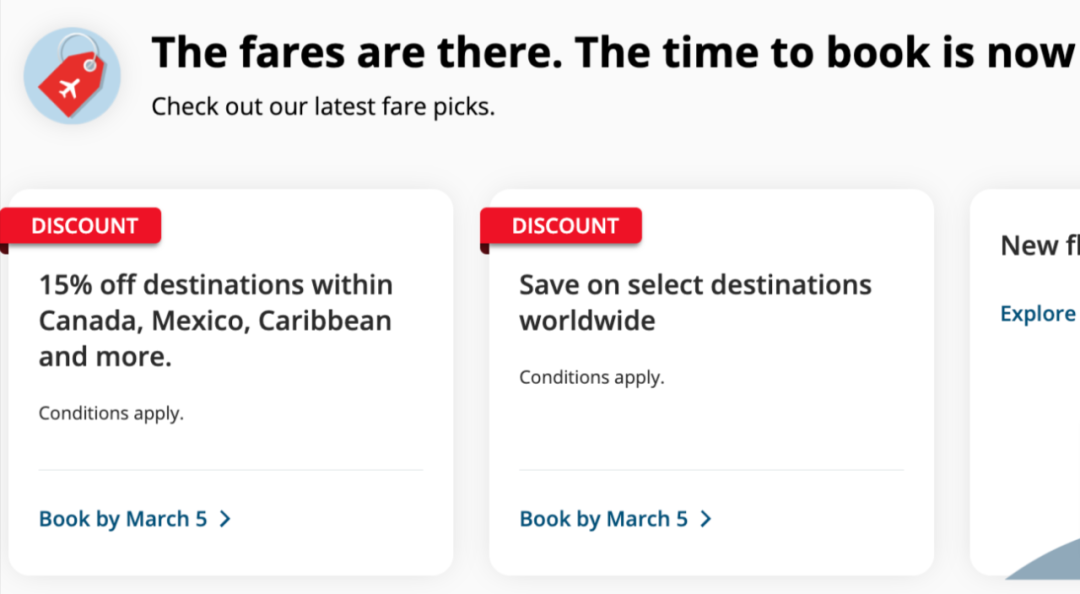The height and width of the screenshot is (594, 1080).
Task: Click the divider line in the worldwide destinations card
Action: (712, 470)
